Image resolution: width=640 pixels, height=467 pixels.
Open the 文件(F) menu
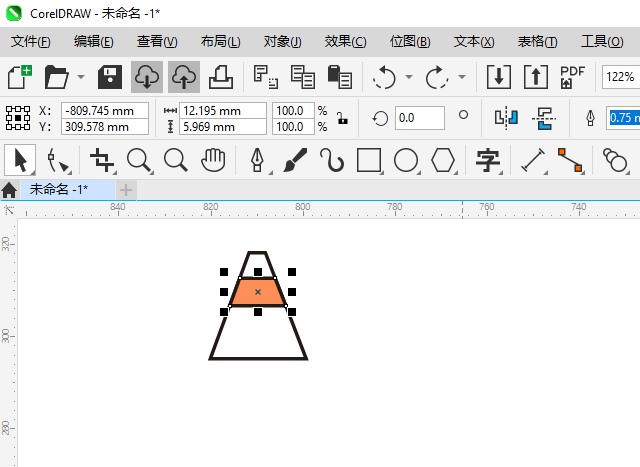coord(31,42)
